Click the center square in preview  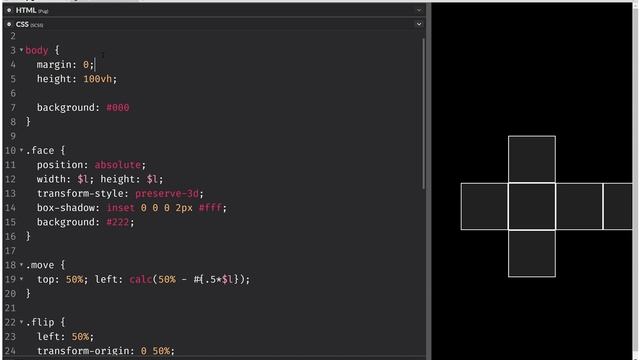532,207
